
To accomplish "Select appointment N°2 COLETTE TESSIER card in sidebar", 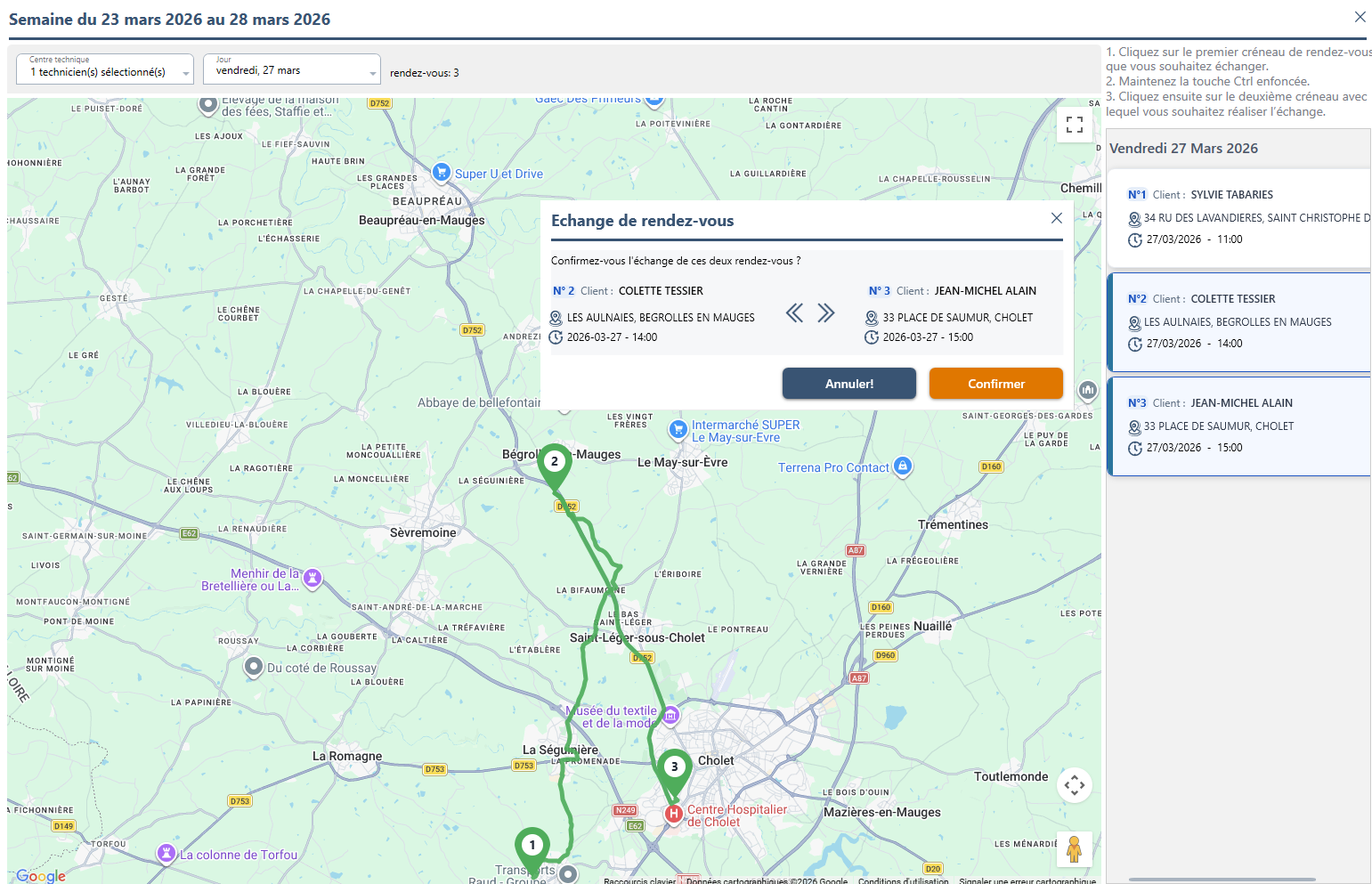I will click(x=1238, y=321).
